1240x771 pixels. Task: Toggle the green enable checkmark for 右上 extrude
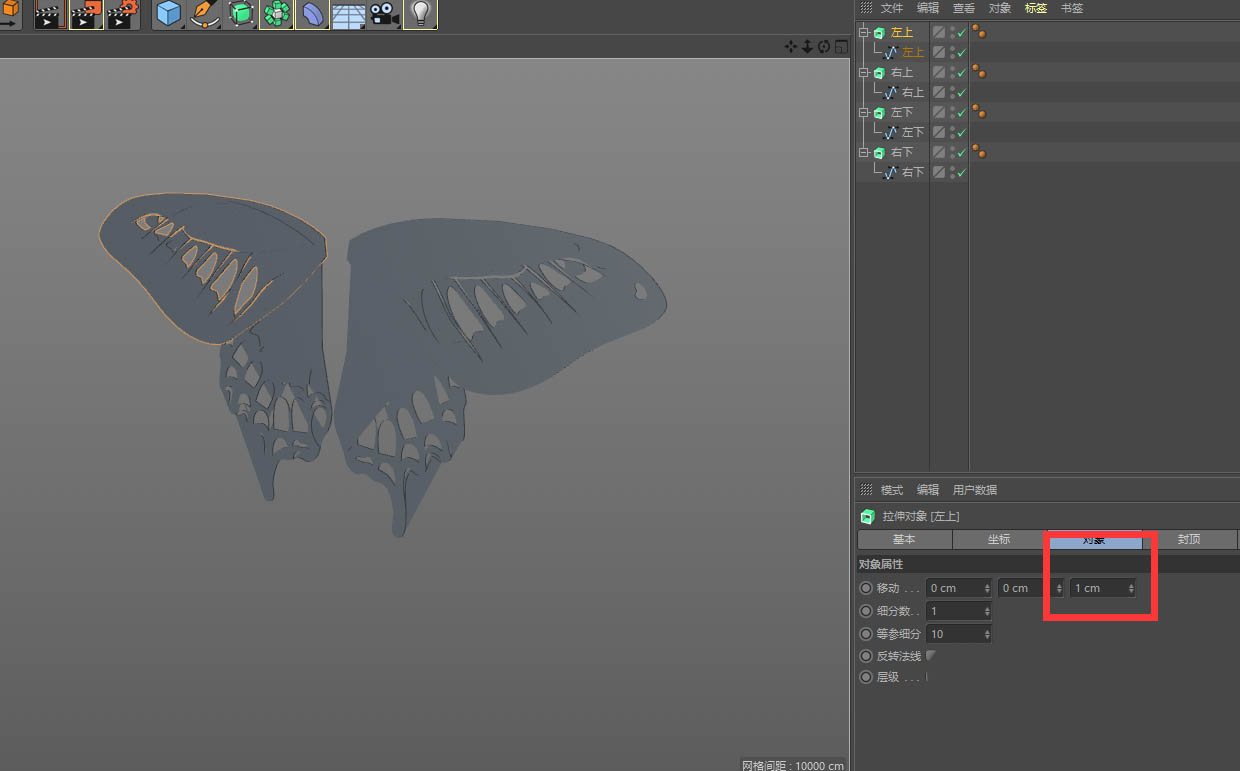(x=962, y=73)
